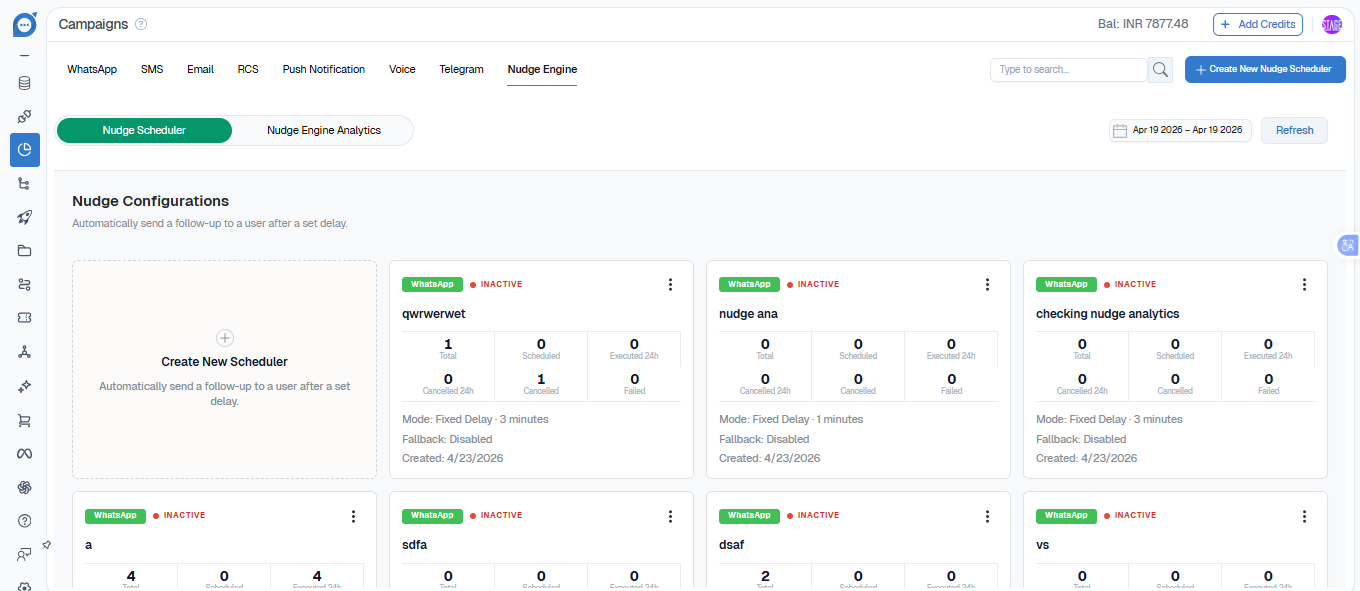Open the OpenAI logo icon in sidebar
Viewport: 1360px width, 591px height.
tap(25, 487)
